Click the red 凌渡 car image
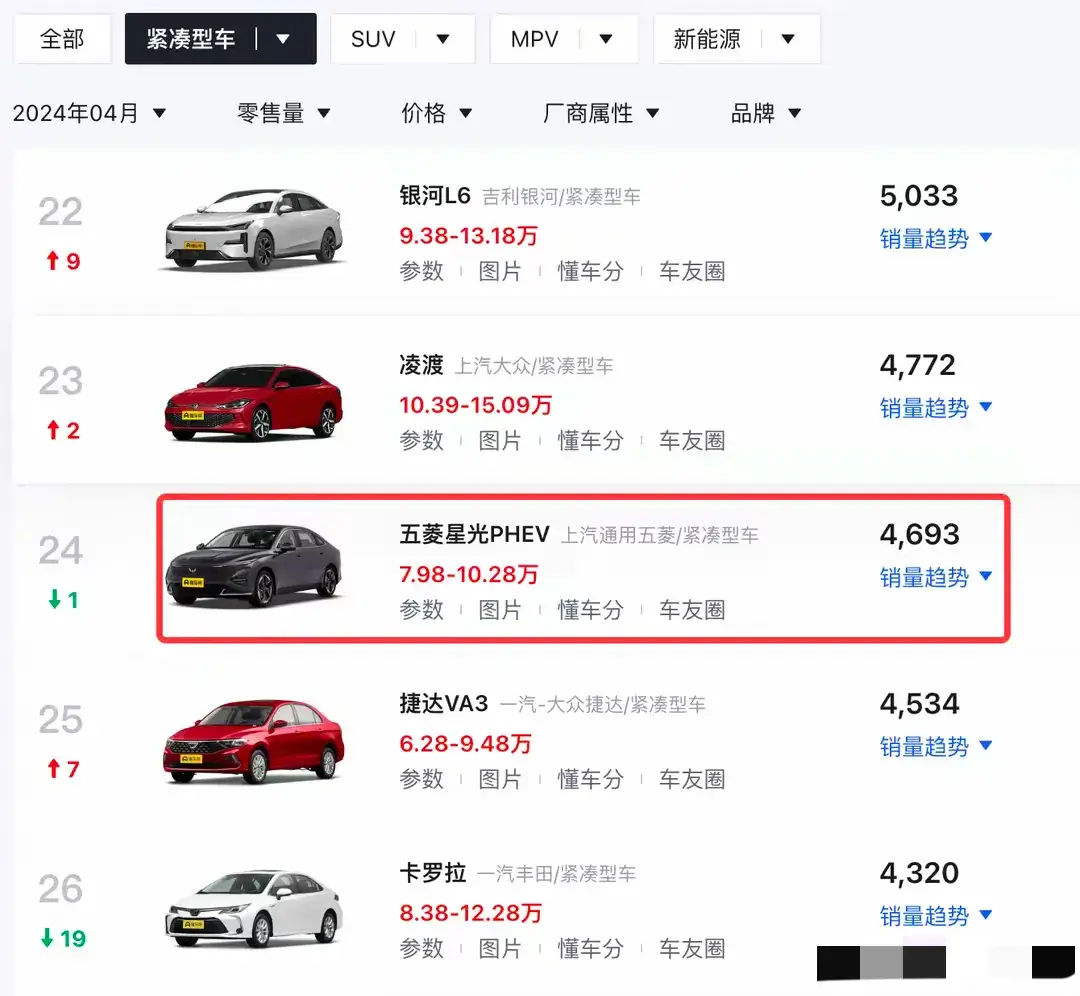This screenshot has height=996, width=1080. point(254,400)
